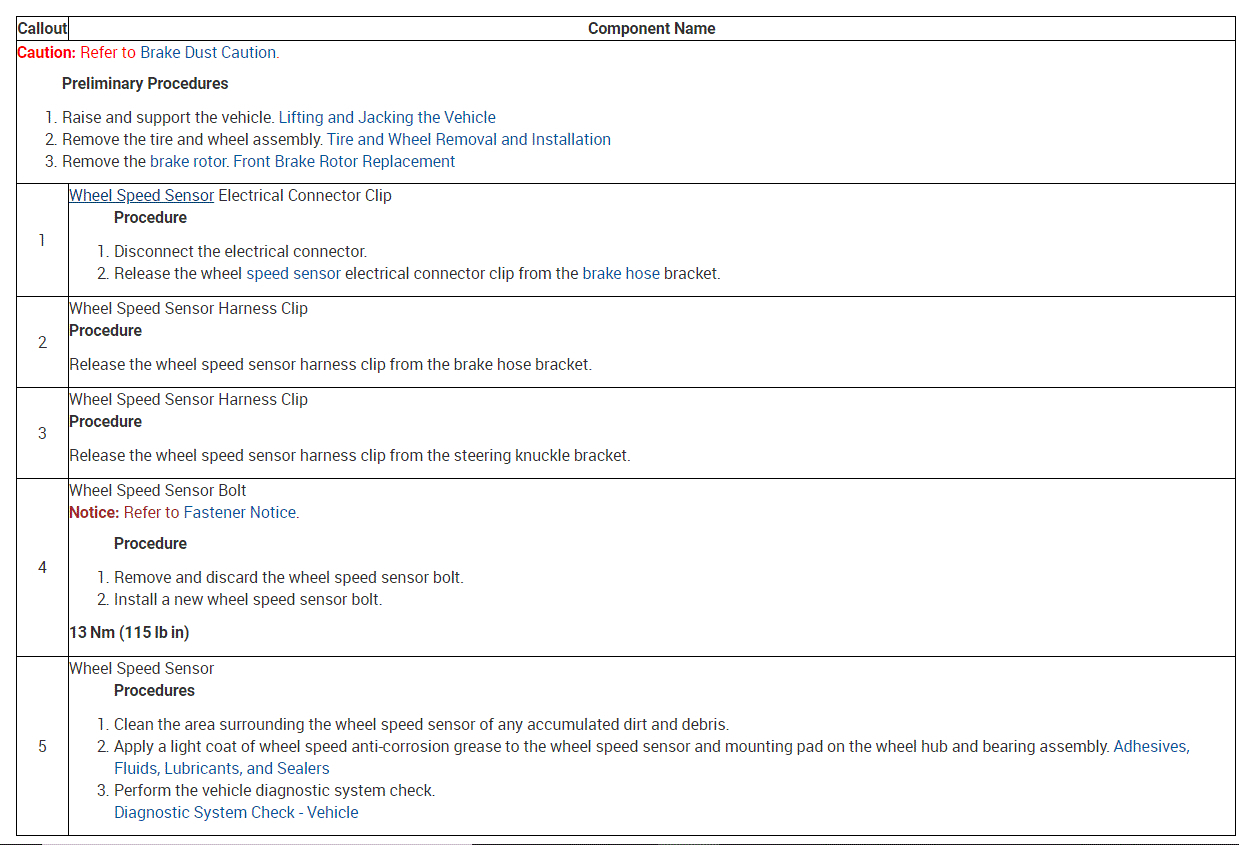Click callout number 3 cell
Screen dimensions: 1239x845
click(x=42, y=433)
